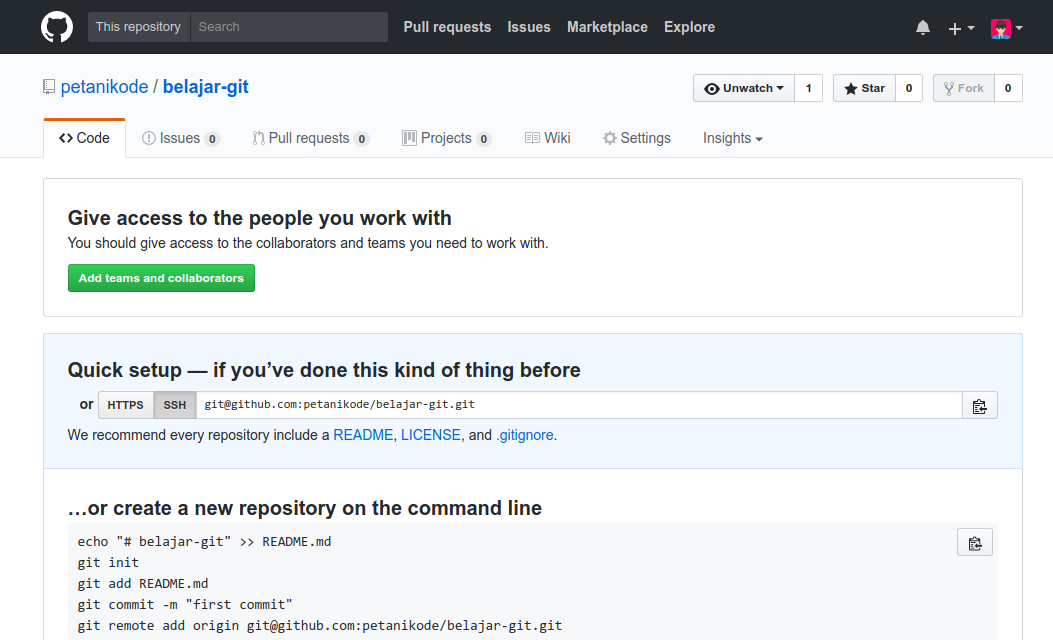Click the Projects board icon
Viewport: 1053px width, 640px height.
point(409,138)
